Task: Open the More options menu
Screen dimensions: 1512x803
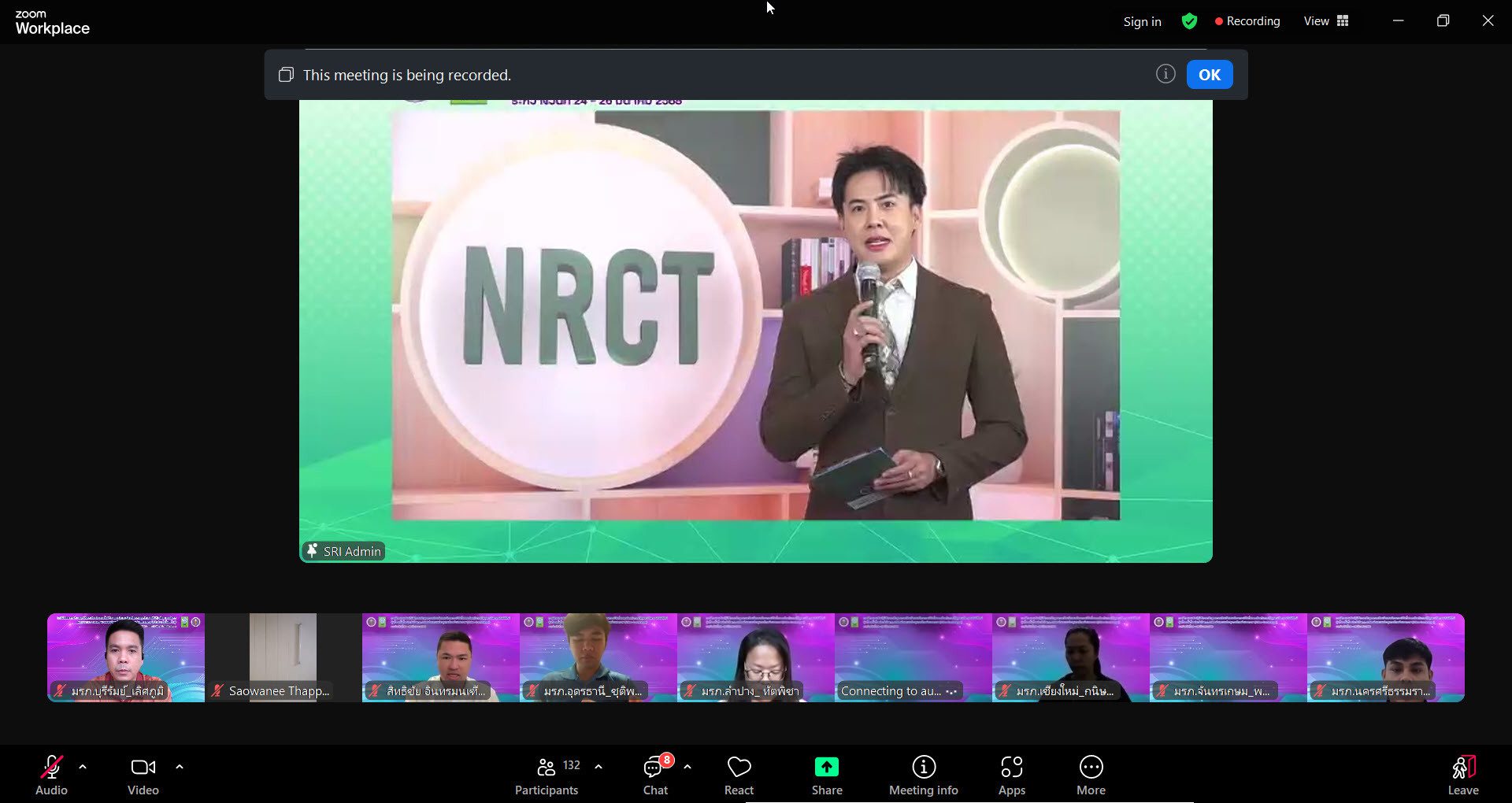Action: coord(1091,775)
